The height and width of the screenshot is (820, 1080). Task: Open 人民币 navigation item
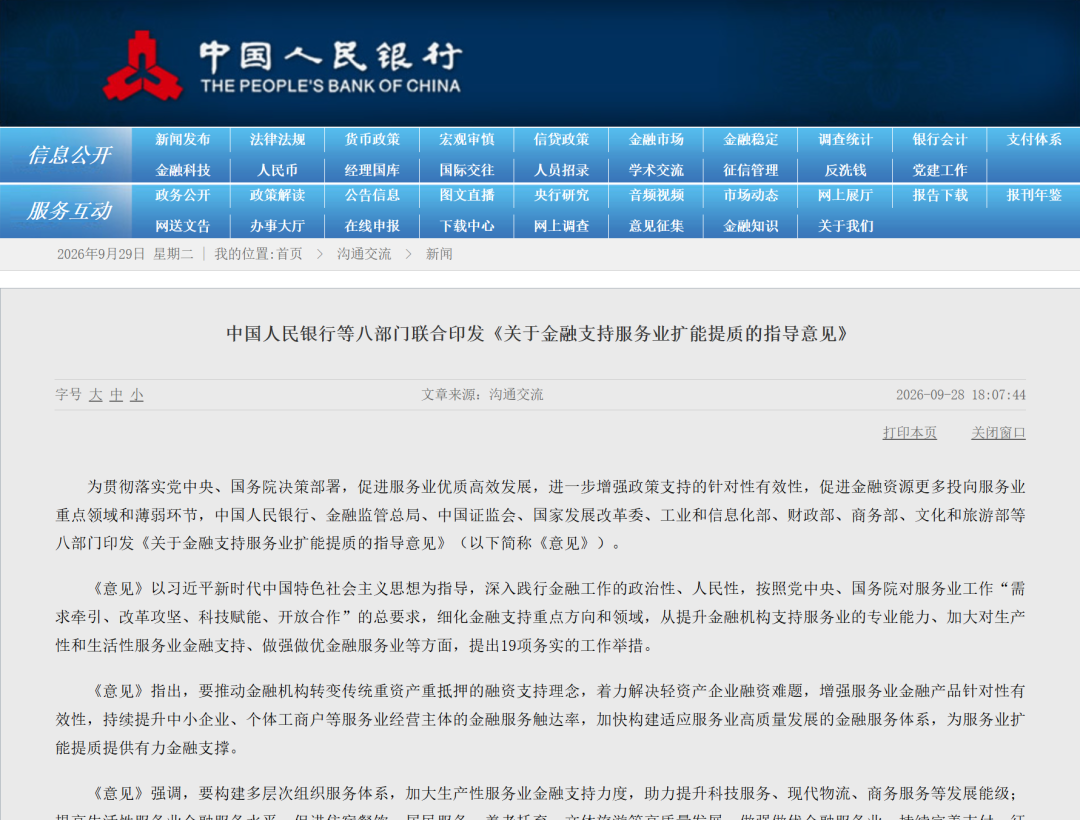(x=277, y=170)
